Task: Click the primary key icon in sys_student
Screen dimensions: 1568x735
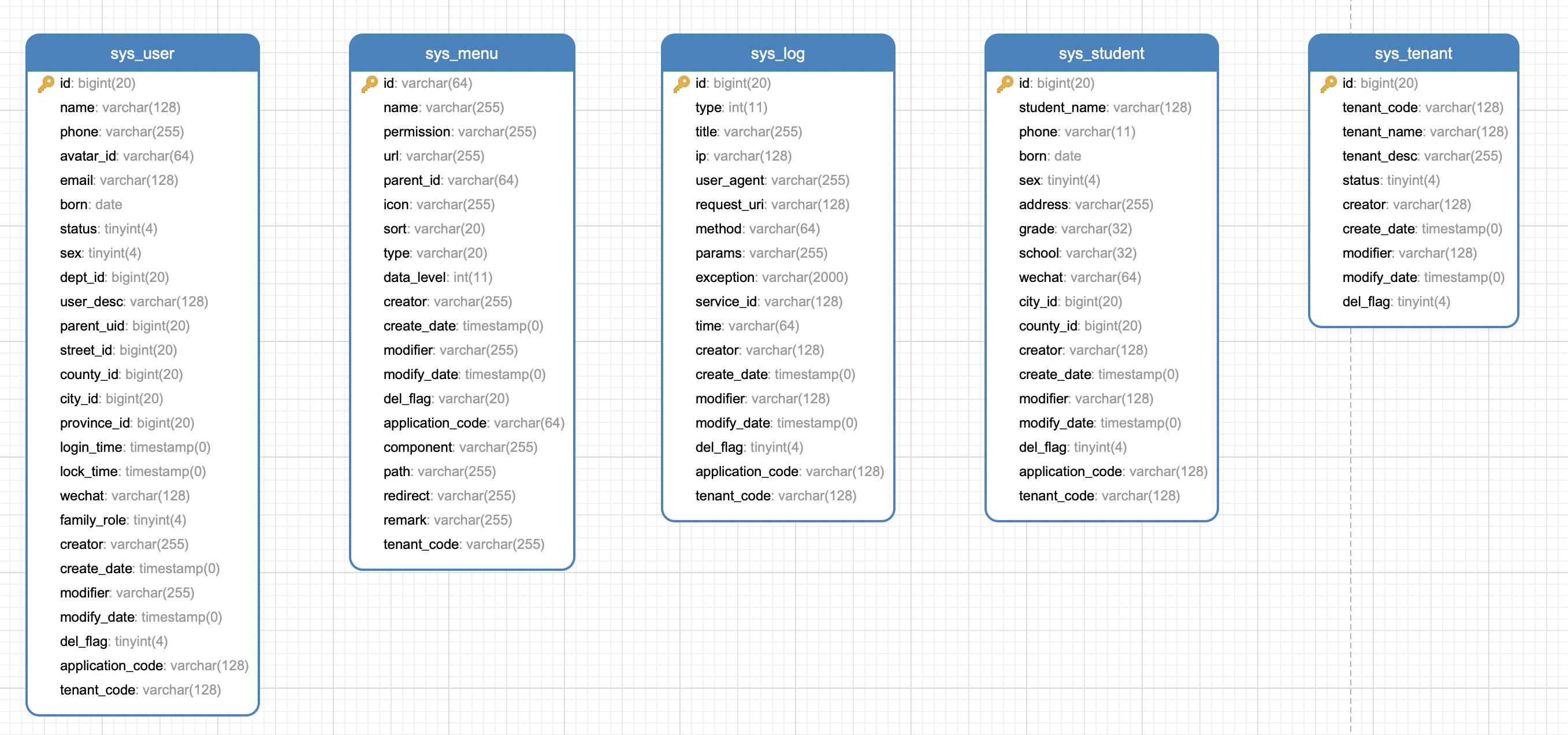Action: 1005,84
